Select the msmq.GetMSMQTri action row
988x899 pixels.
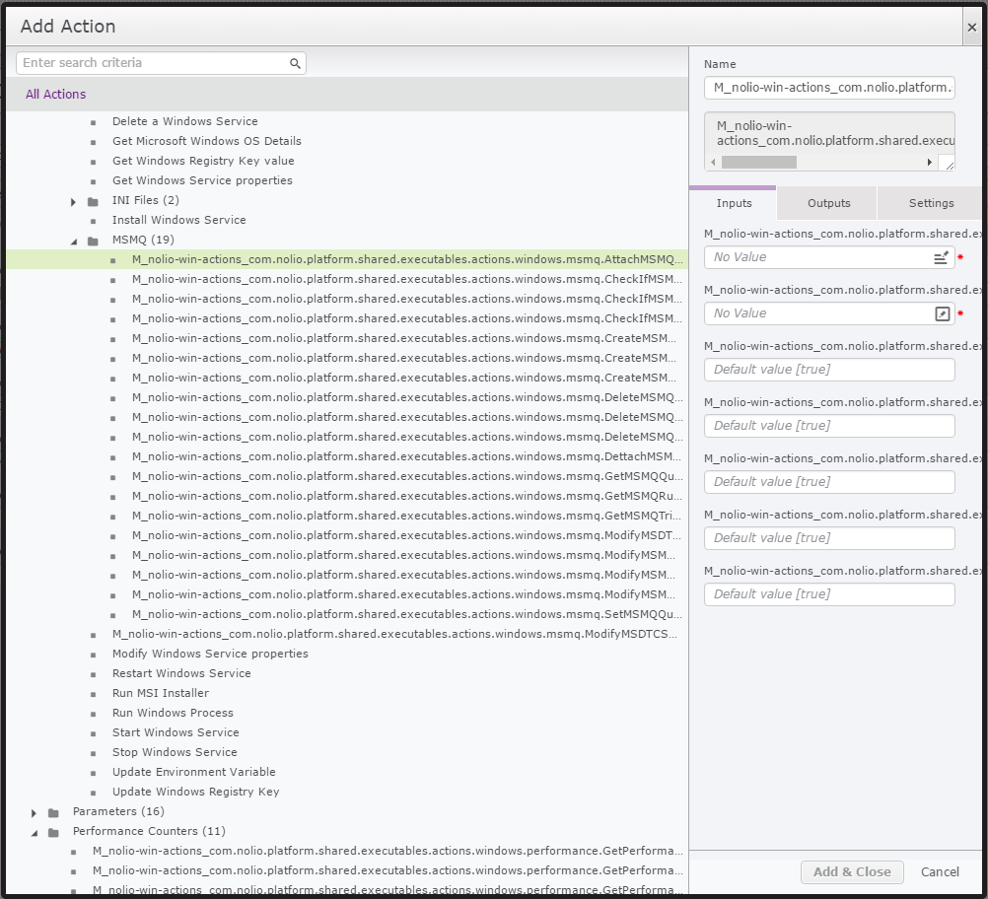(406, 515)
